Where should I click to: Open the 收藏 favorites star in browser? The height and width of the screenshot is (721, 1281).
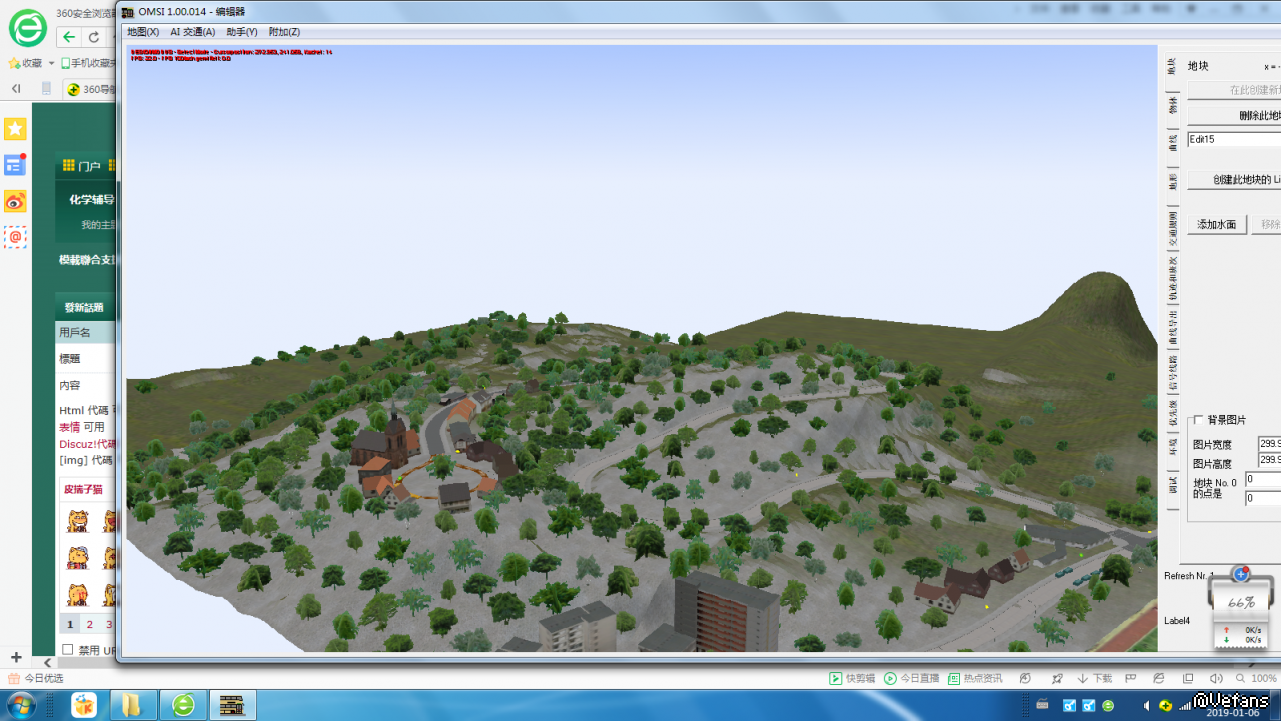(26, 63)
